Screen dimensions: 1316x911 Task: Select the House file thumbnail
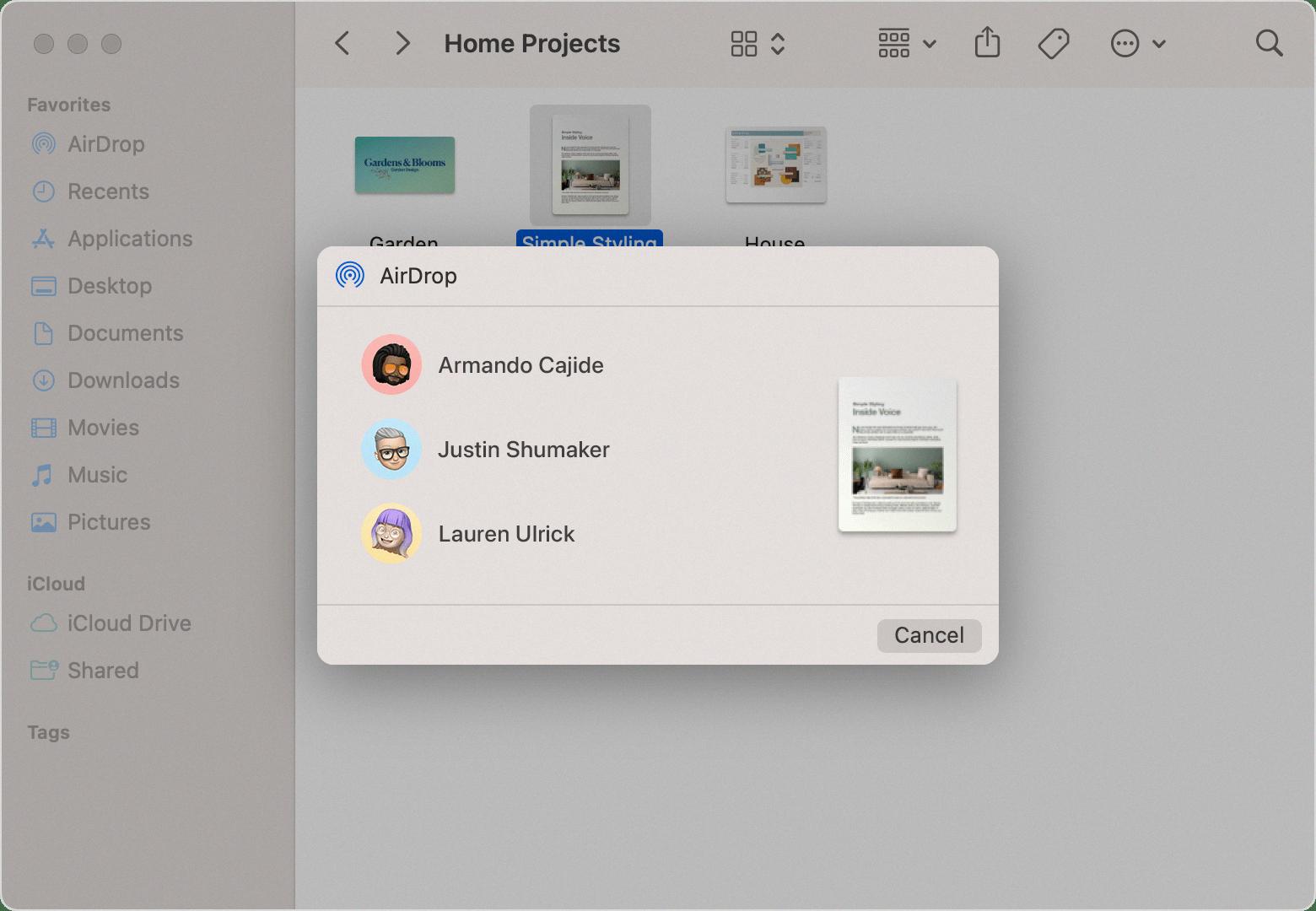pos(776,164)
